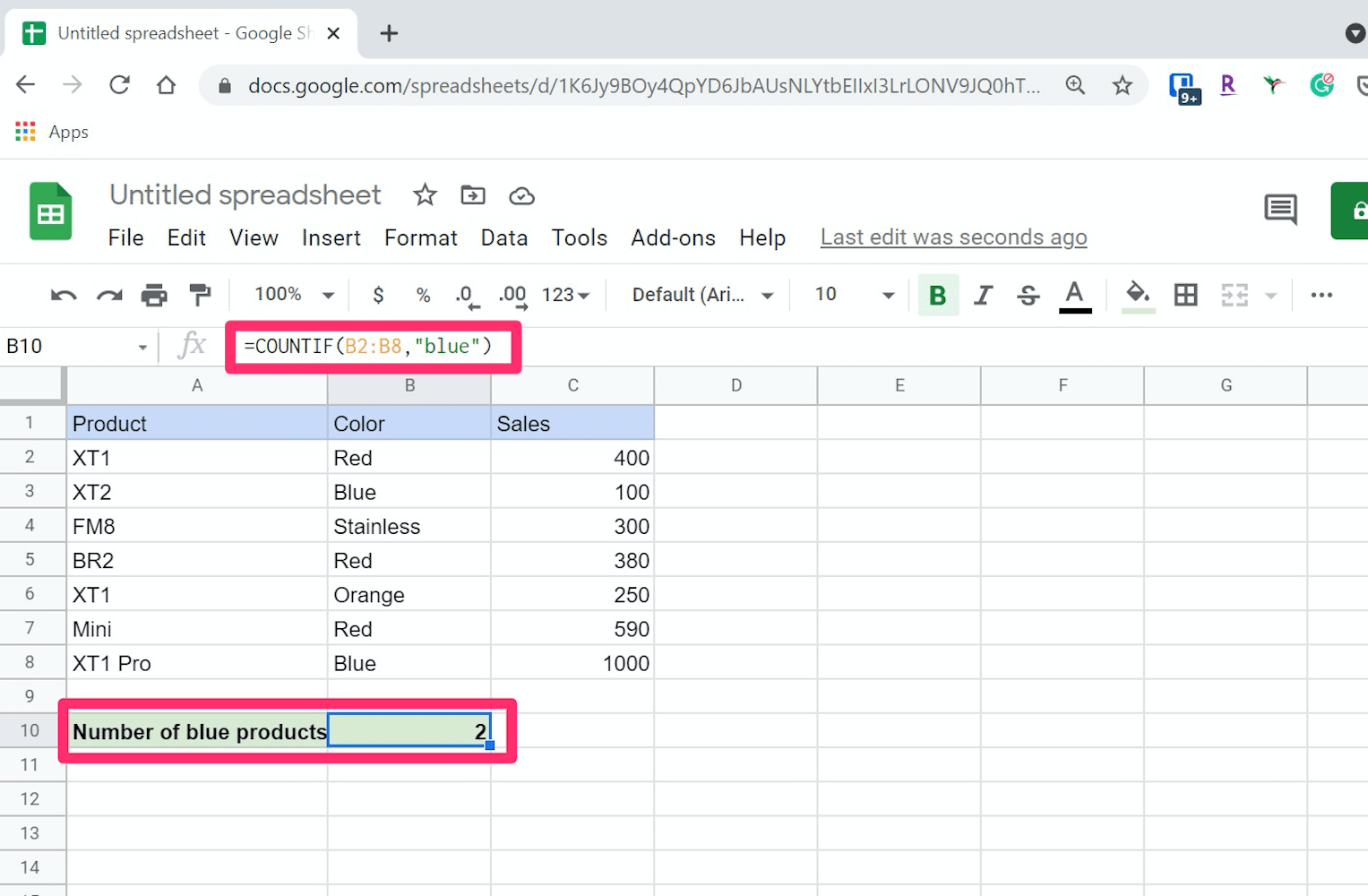The width and height of the screenshot is (1368, 896).
Task: Open the Borders tool
Action: pos(1185,295)
